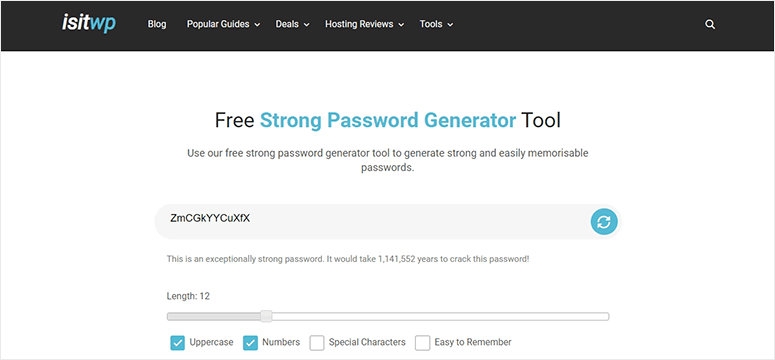Screen dimensions: 775x360
Task: Click the 'Free Strong Password Generator Tool' heading
Action: [388, 121]
